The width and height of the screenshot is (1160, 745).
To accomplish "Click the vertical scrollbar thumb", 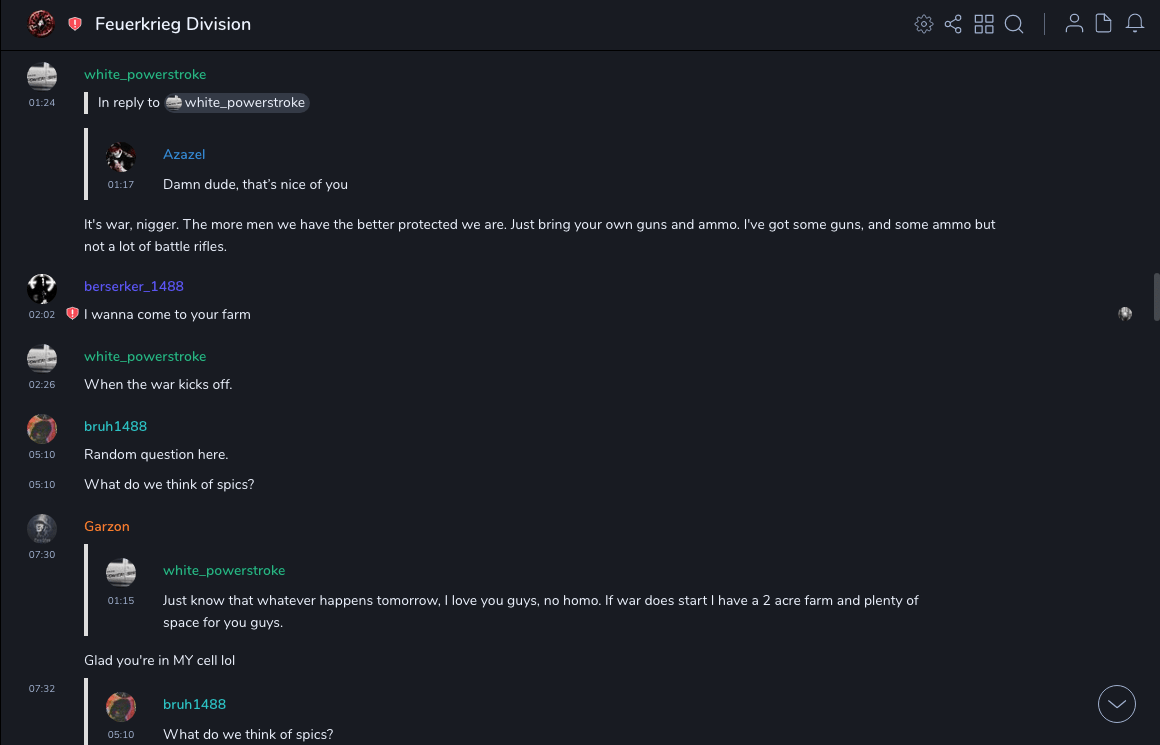I will (1156, 296).
